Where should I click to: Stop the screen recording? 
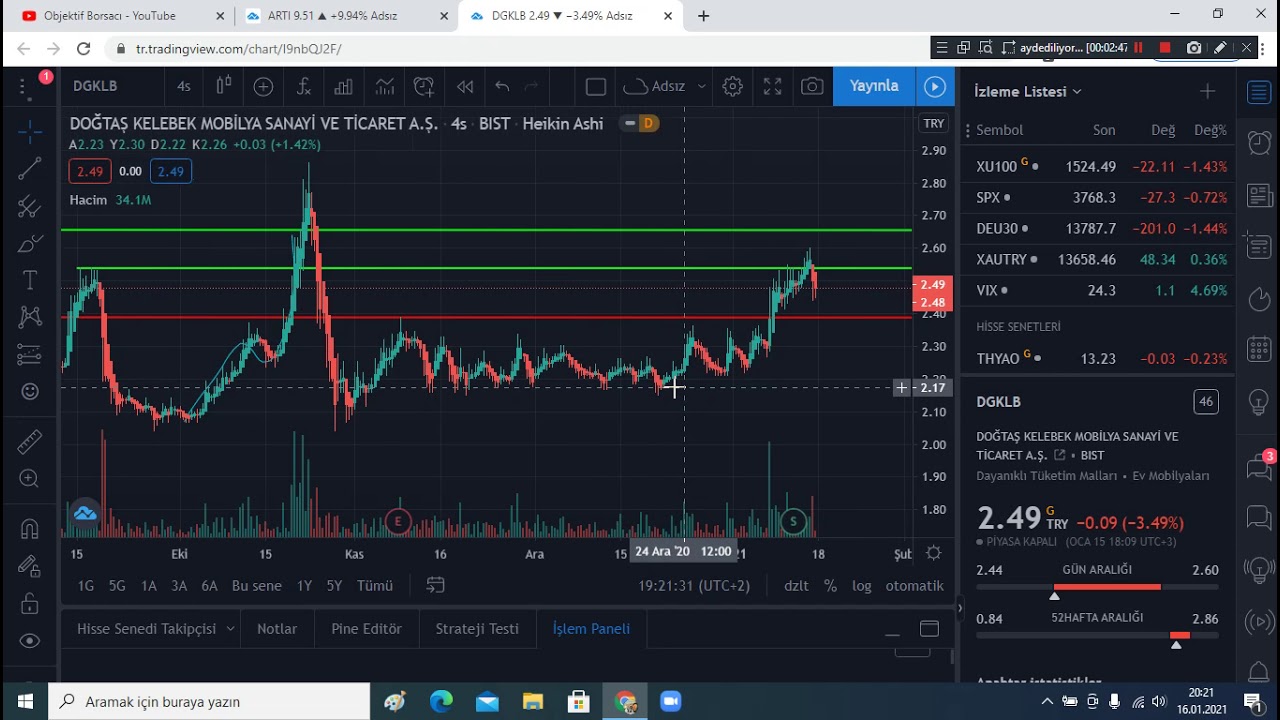coord(1164,47)
